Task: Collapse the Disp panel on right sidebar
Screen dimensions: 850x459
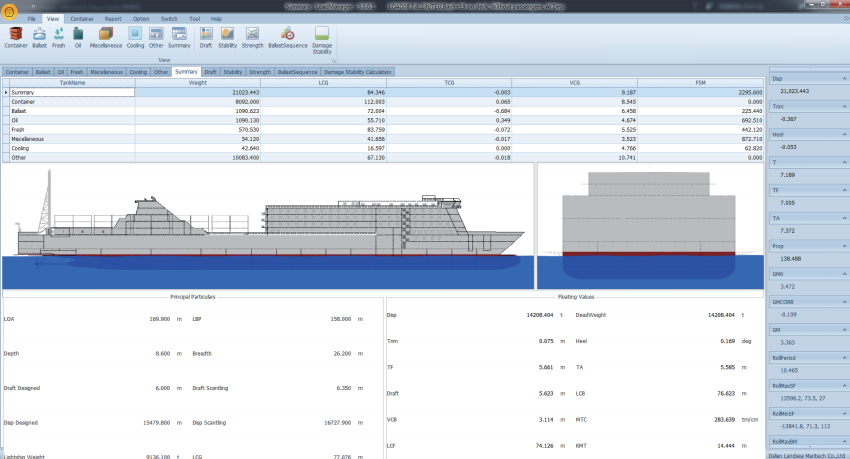Action: (842, 77)
